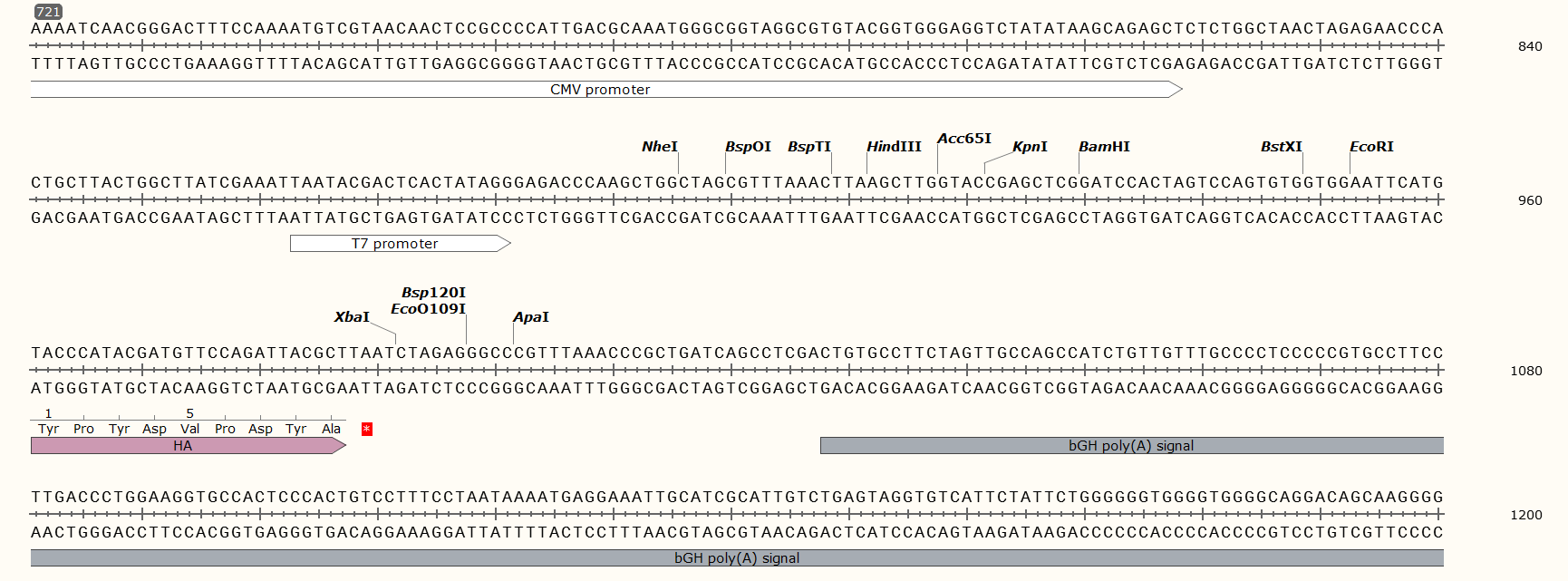Click the Bsp120I enzyme label

(433, 293)
